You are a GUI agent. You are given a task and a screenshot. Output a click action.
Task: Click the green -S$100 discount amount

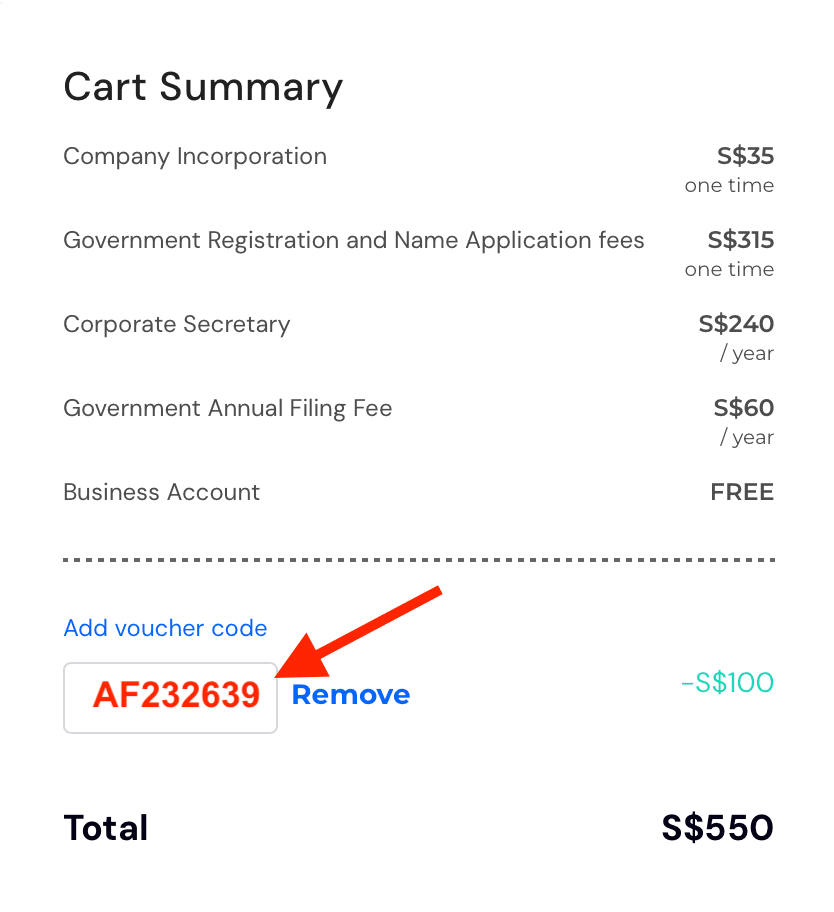click(x=727, y=683)
